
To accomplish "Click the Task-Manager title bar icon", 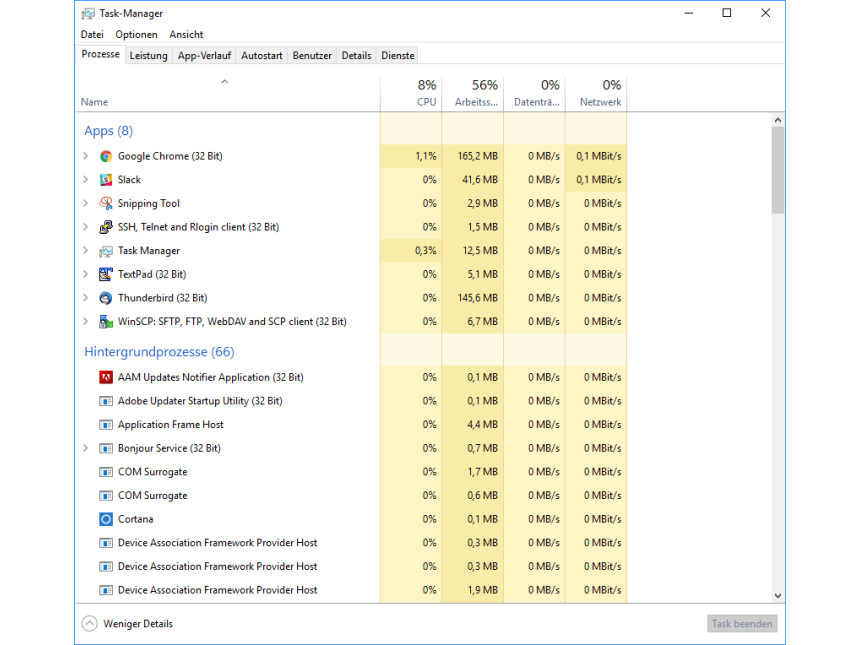I will 88,14.
